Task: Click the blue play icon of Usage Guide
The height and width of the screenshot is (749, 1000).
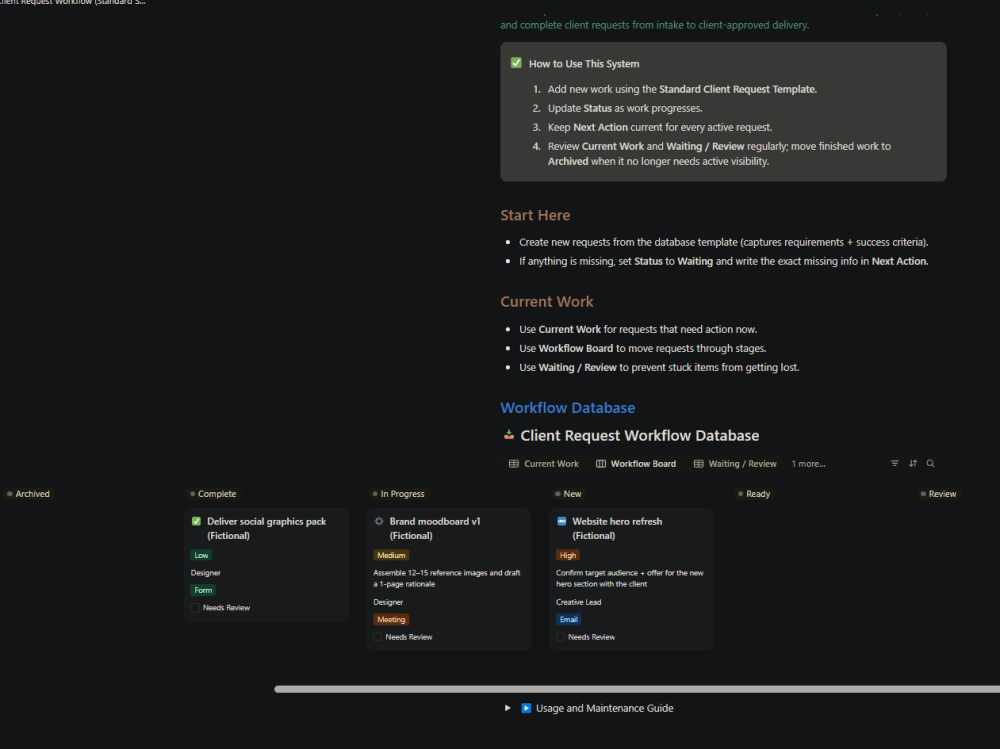Action: (x=526, y=708)
